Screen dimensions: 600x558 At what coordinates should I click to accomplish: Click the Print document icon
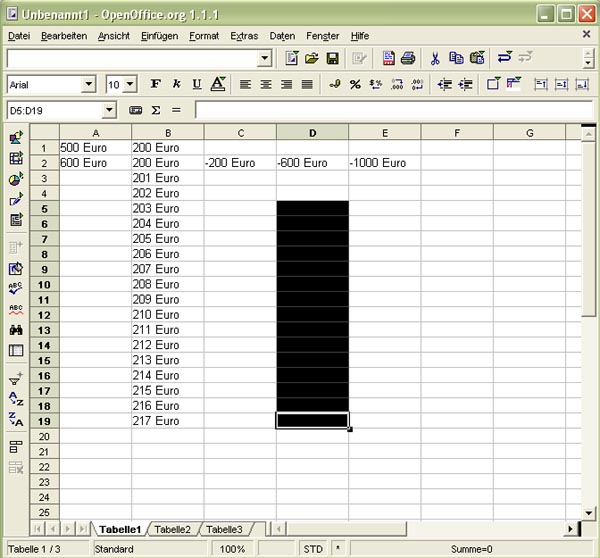coord(408,59)
